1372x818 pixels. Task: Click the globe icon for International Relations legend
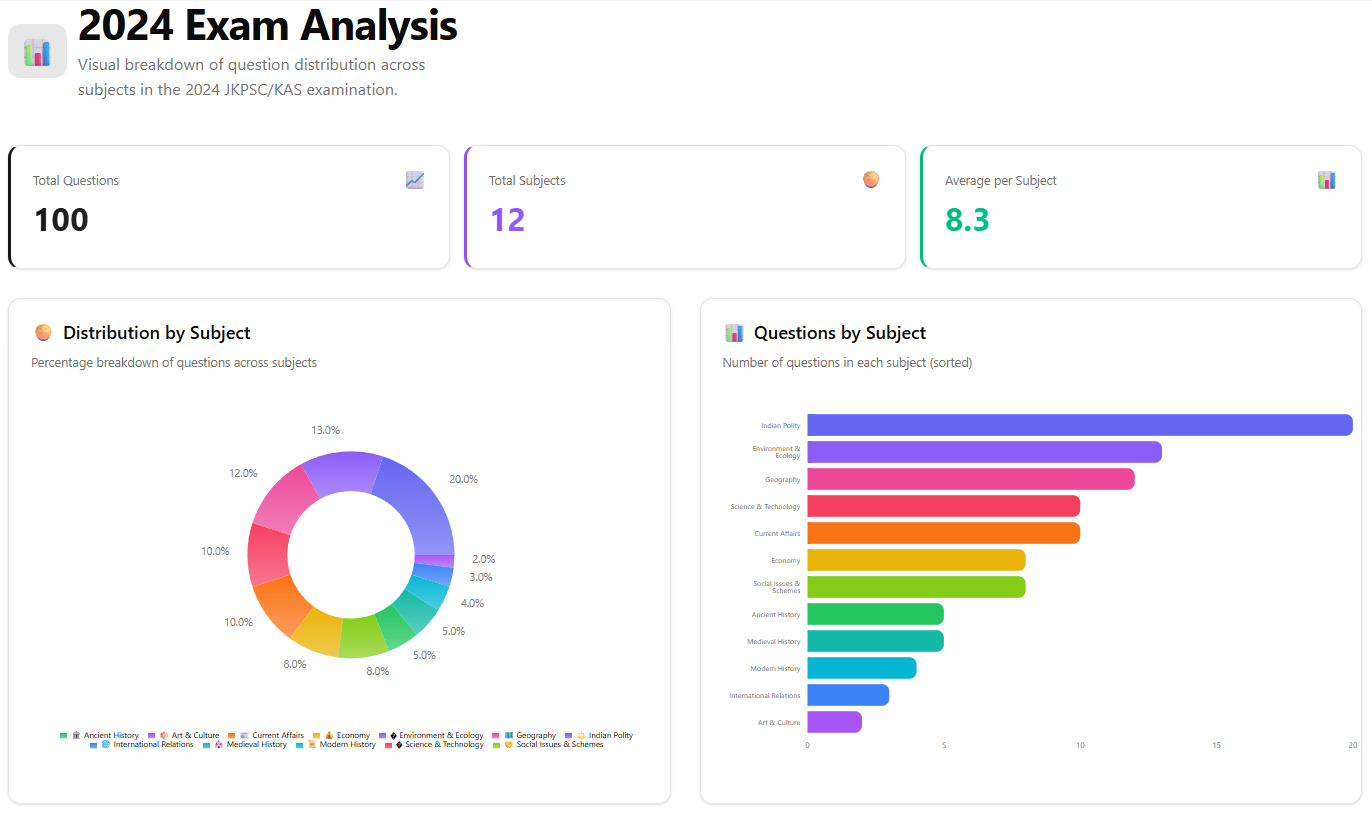click(x=106, y=745)
